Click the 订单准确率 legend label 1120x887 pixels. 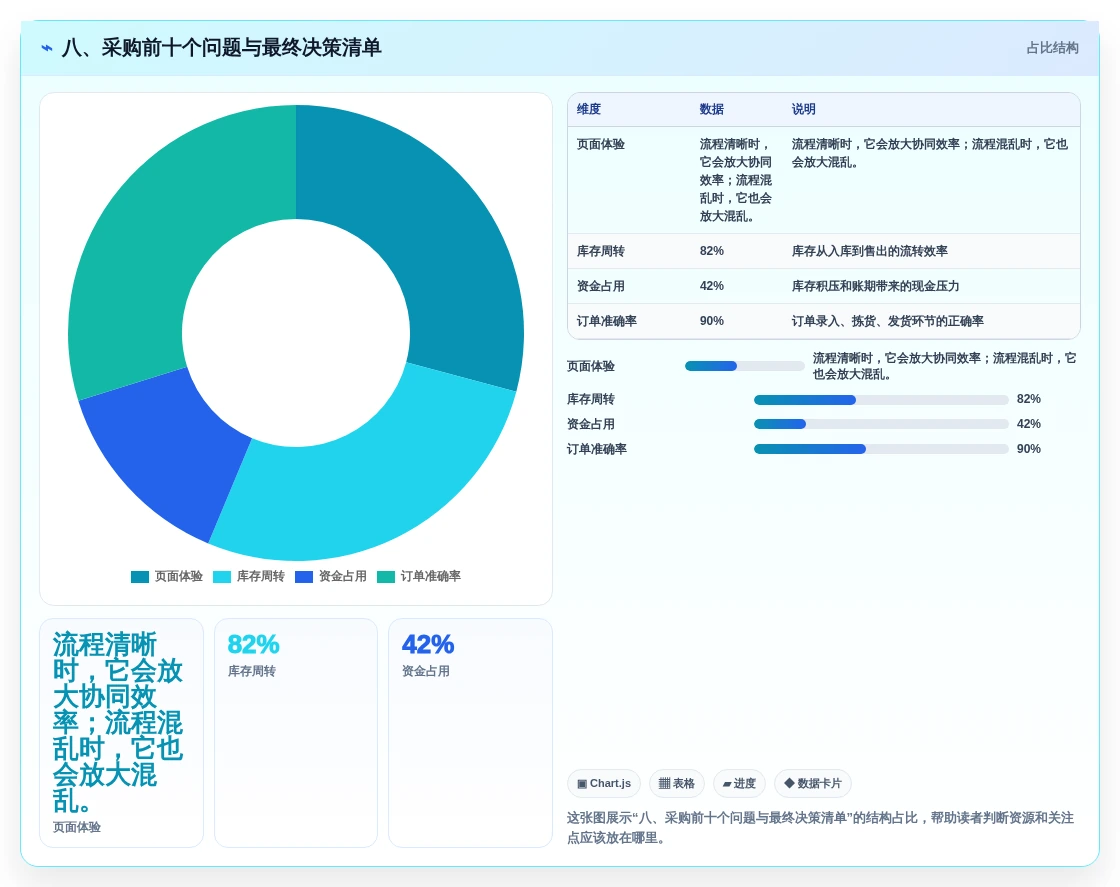point(431,576)
